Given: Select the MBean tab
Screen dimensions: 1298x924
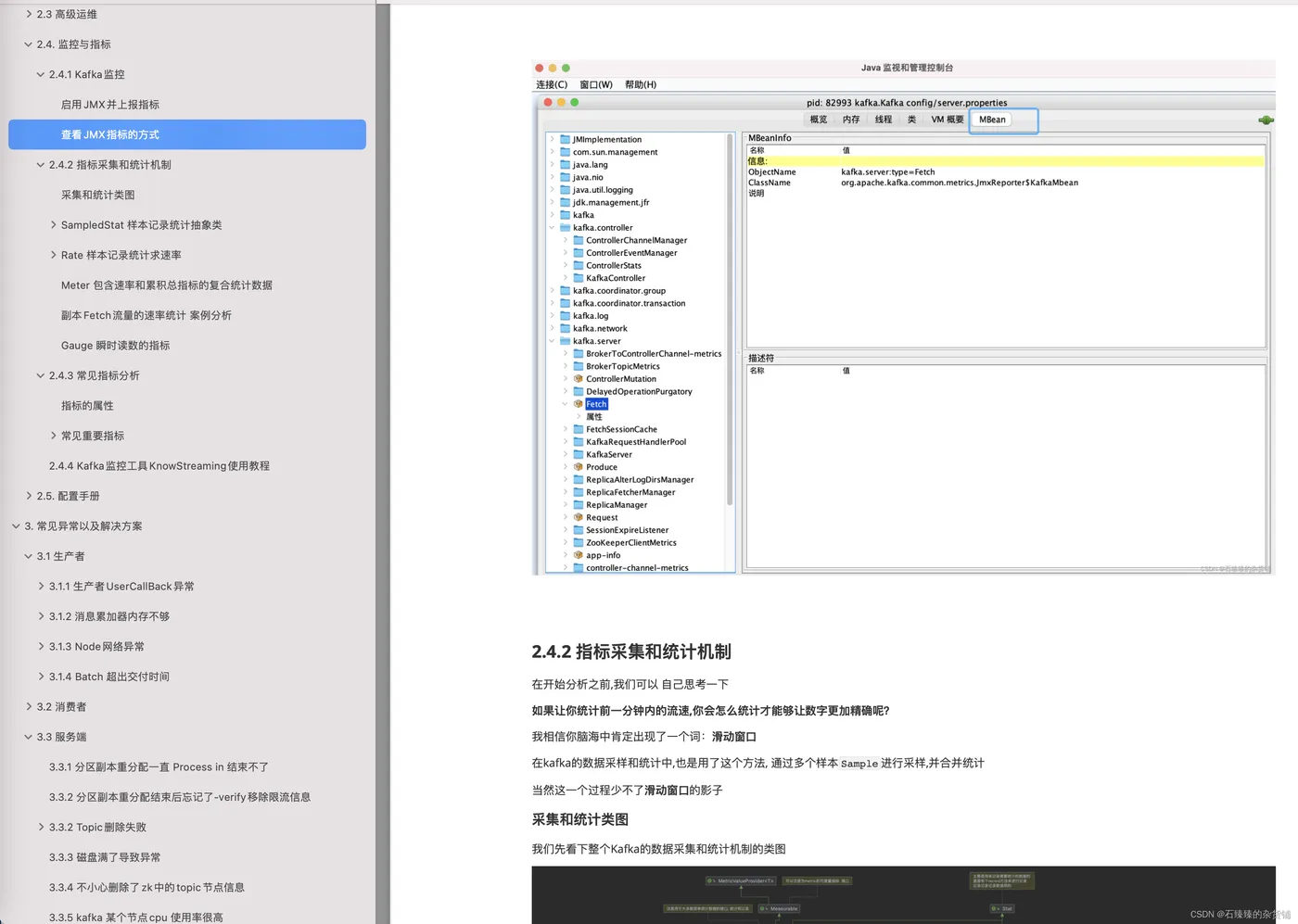Looking at the screenshot, I should coord(992,120).
